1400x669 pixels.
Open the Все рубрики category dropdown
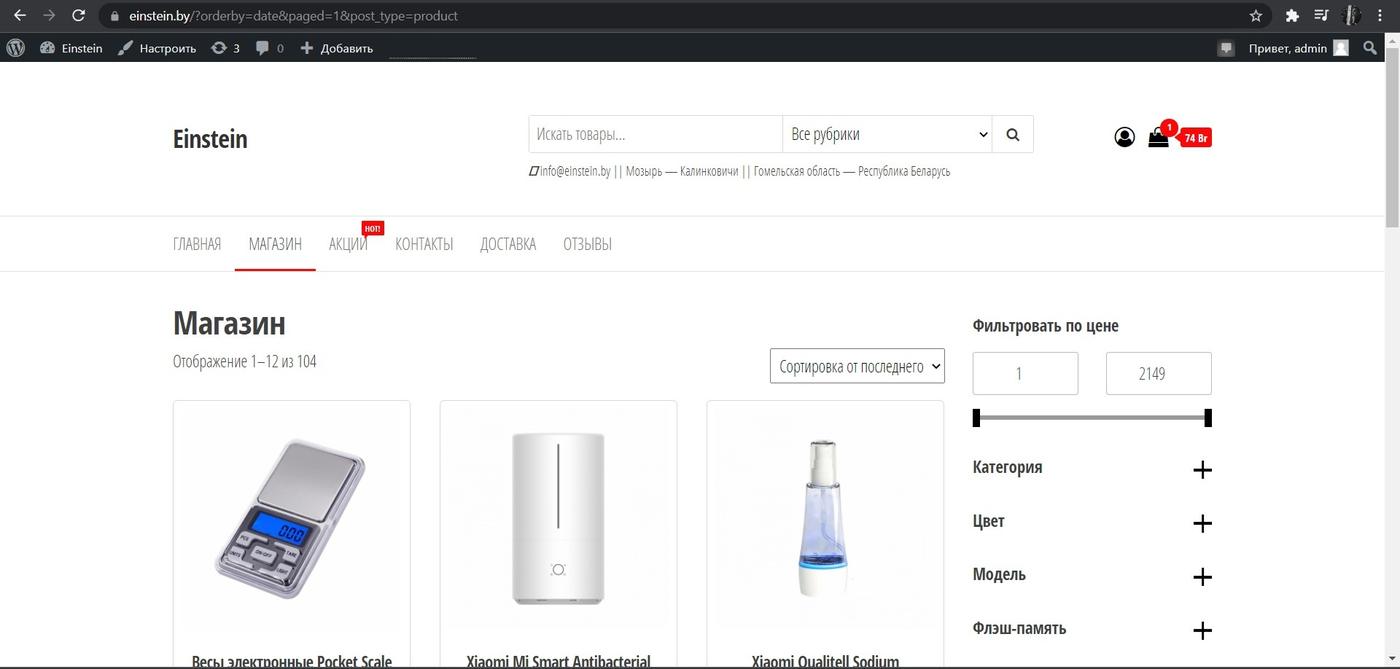(887, 134)
